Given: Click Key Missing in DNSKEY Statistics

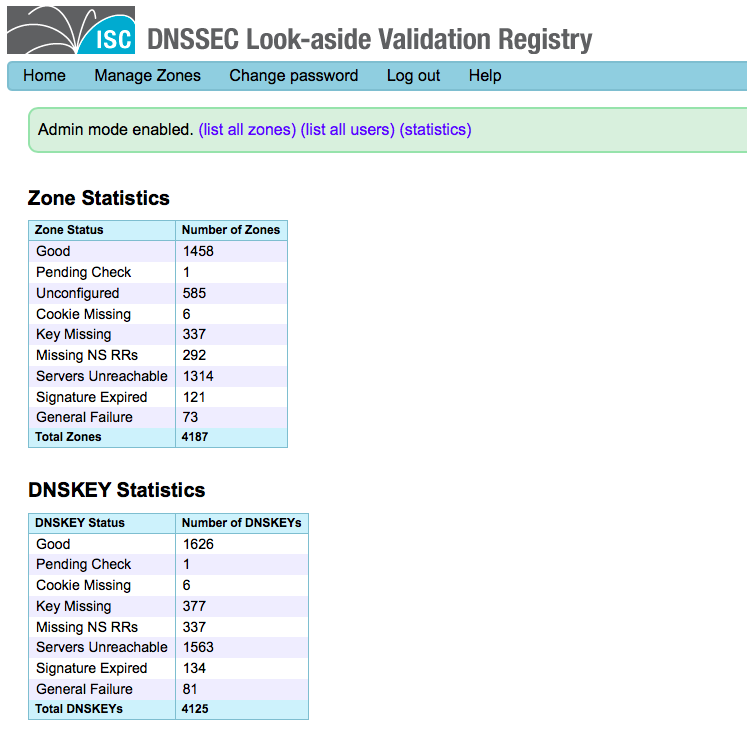Looking at the screenshot, I should pyautogui.click(x=74, y=607).
